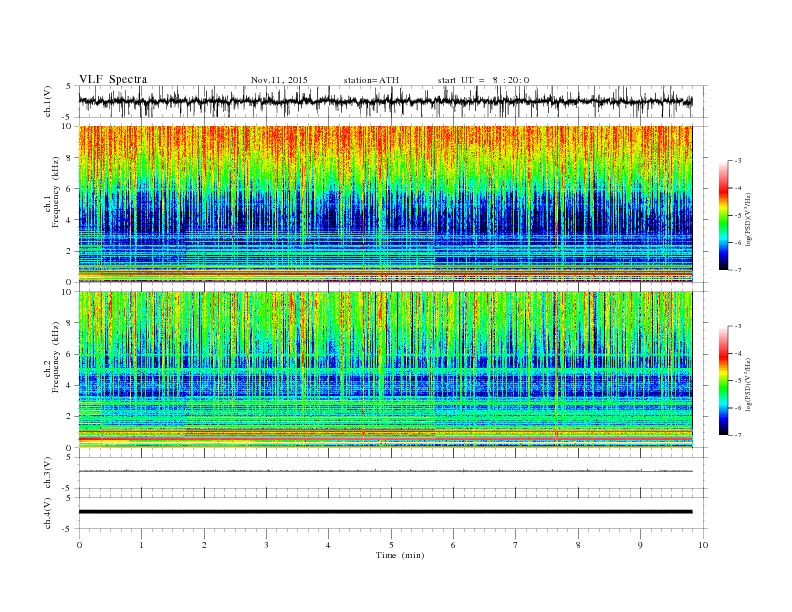Click the 'start UT = 8 :20: 0' text
This screenshot has height=612, width=792.
(x=483, y=80)
